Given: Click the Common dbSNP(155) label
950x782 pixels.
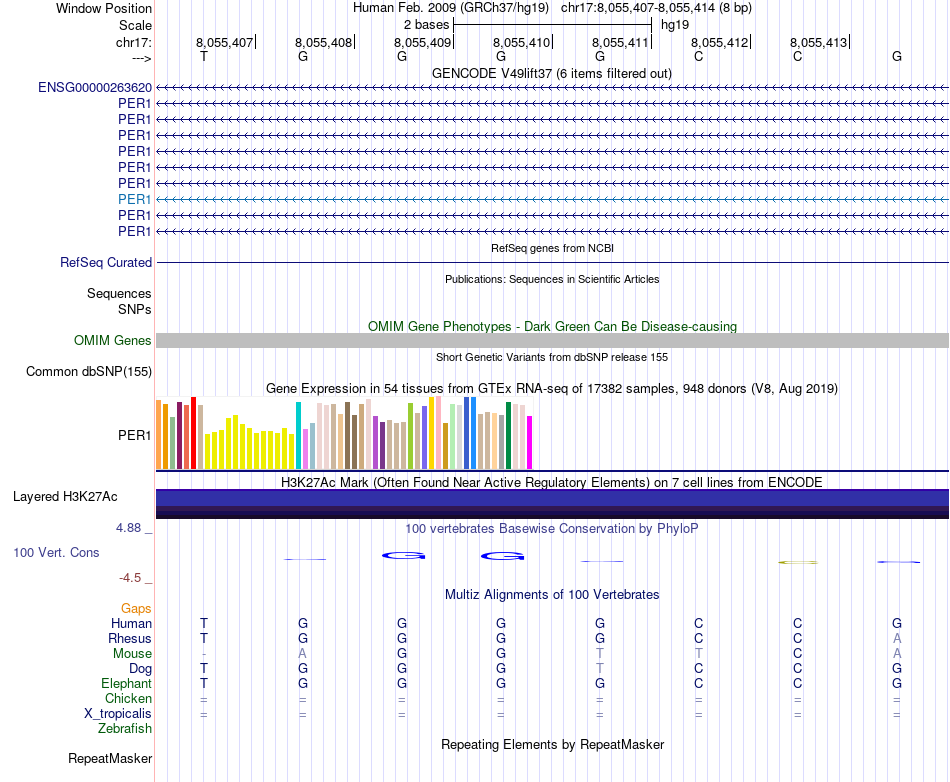Looking at the screenshot, I should [x=88, y=371].
